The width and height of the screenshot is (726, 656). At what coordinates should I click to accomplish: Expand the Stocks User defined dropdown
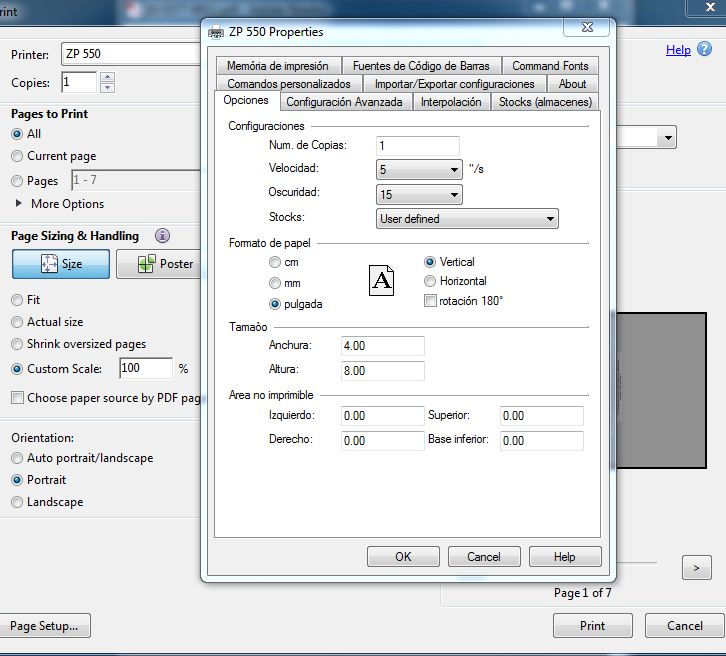click(x=467, y=219)
